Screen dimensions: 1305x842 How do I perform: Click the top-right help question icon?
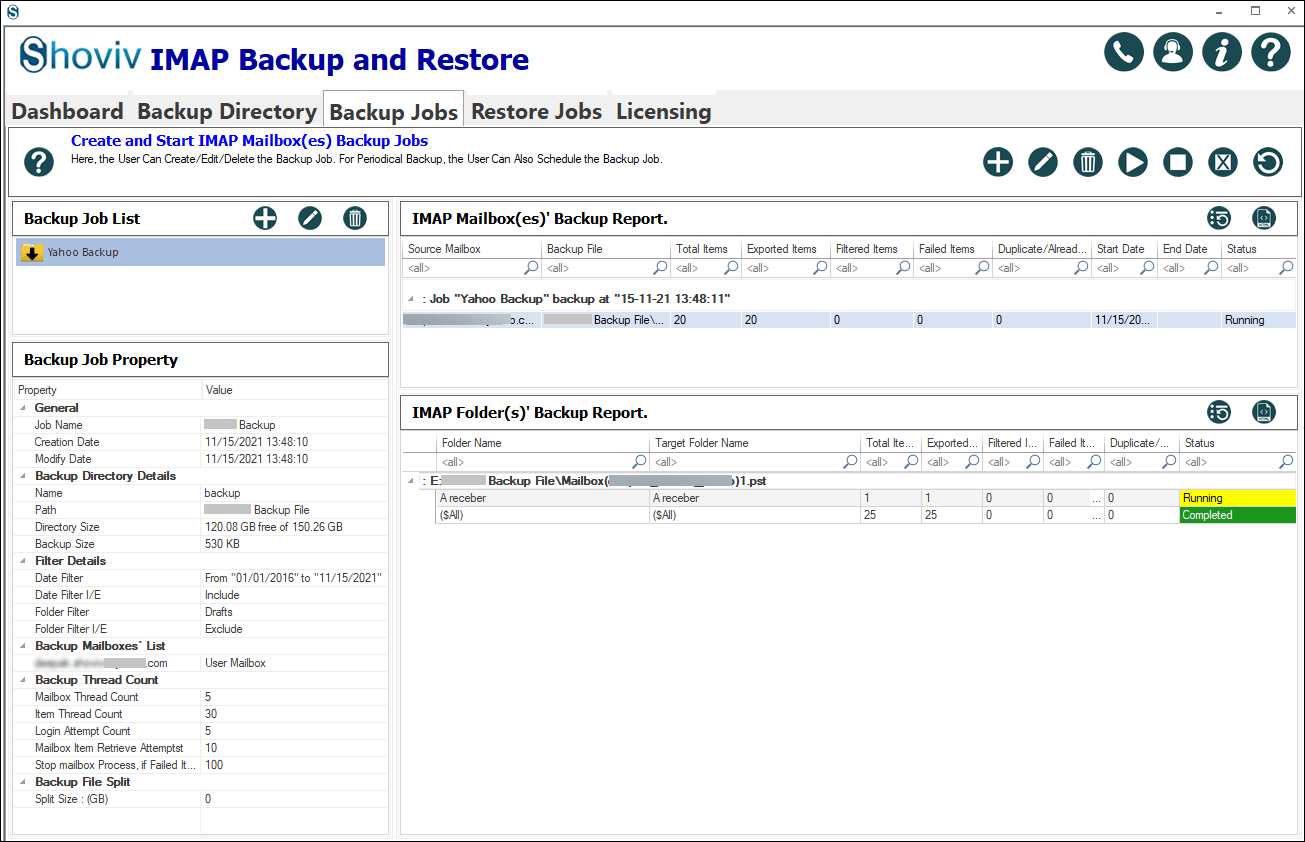[x=1271, y=52]
